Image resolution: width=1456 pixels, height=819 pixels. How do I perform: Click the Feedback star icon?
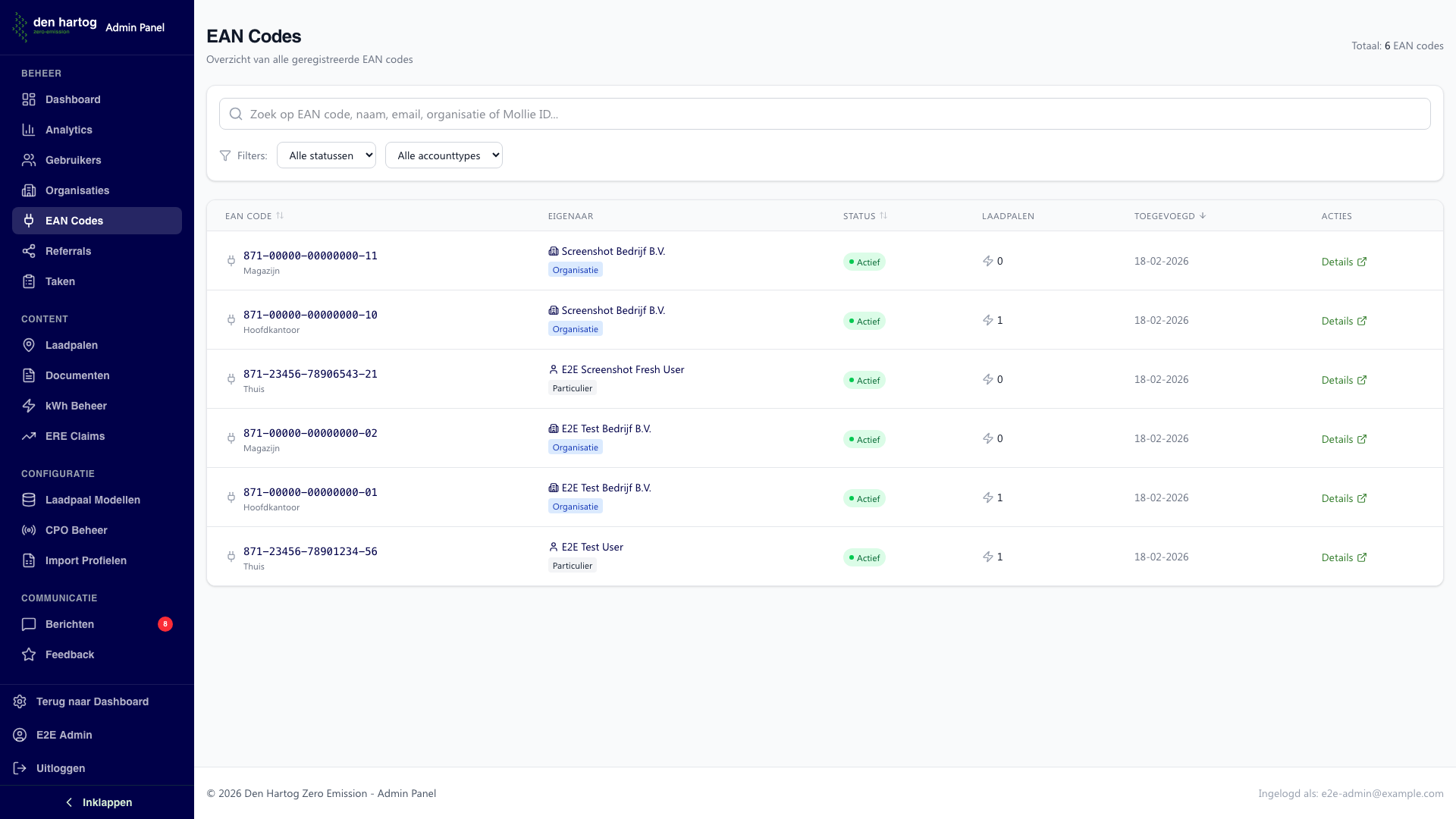[x=29, y=654]
